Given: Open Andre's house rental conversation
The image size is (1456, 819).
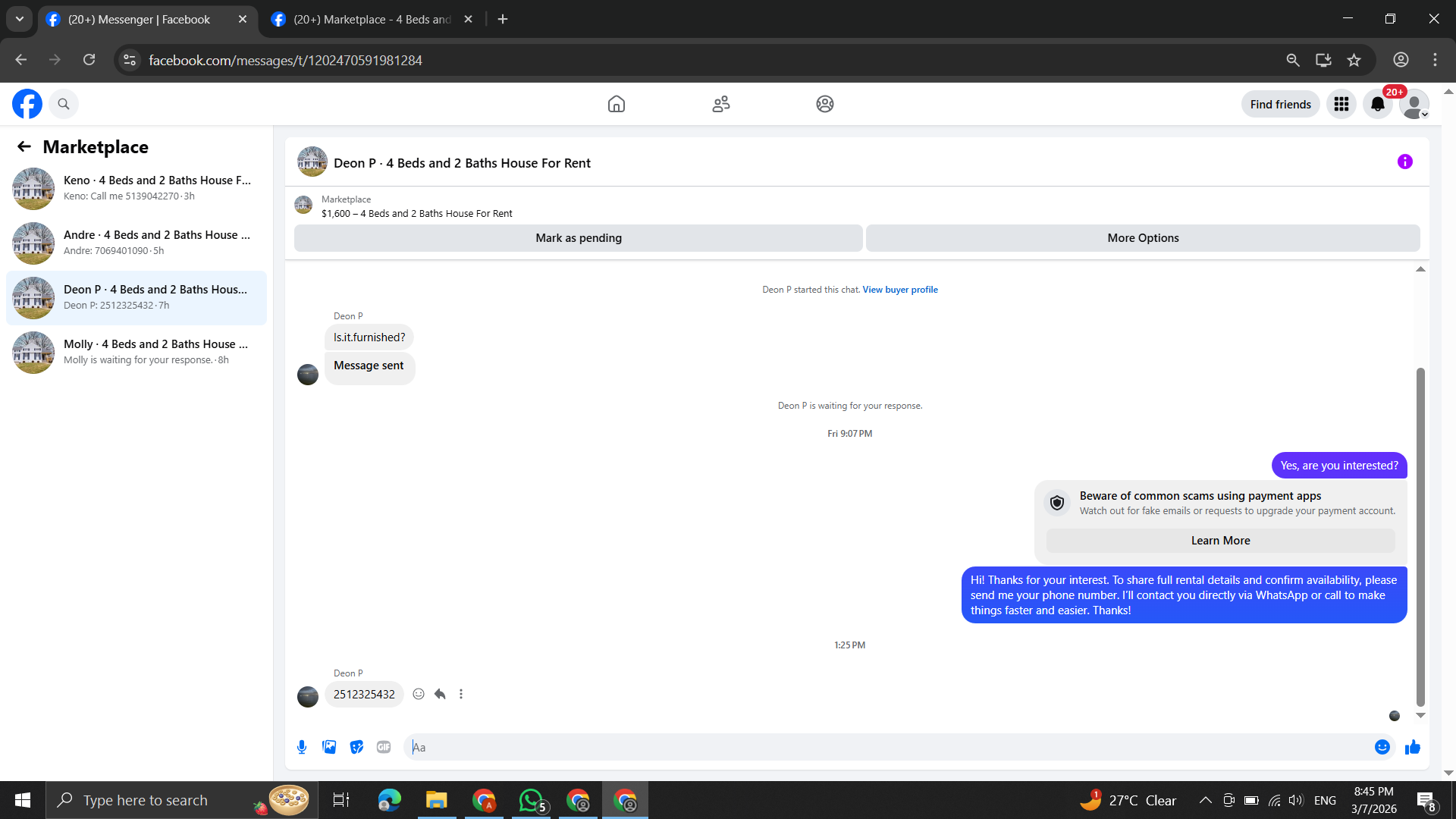Looking at the screenshot, I should [136, 243].
